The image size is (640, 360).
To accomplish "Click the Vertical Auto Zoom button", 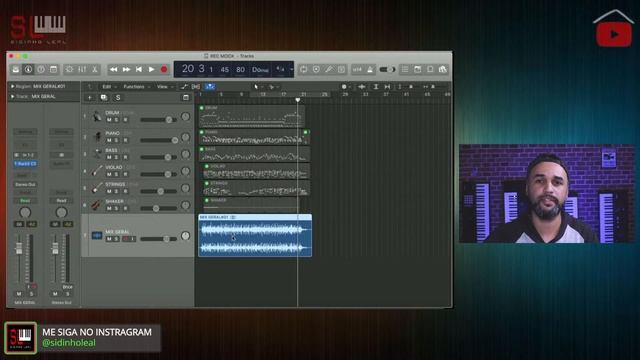I will 376,87.
